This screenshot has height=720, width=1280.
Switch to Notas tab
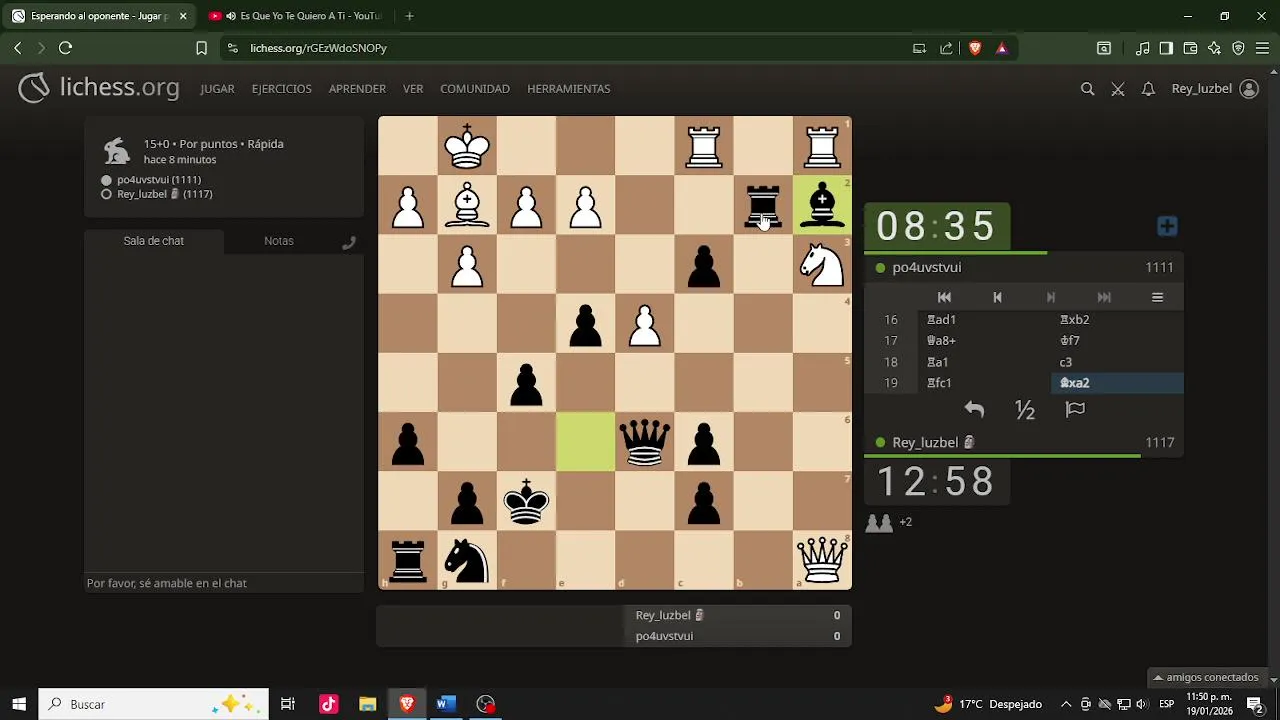point(279,241)
